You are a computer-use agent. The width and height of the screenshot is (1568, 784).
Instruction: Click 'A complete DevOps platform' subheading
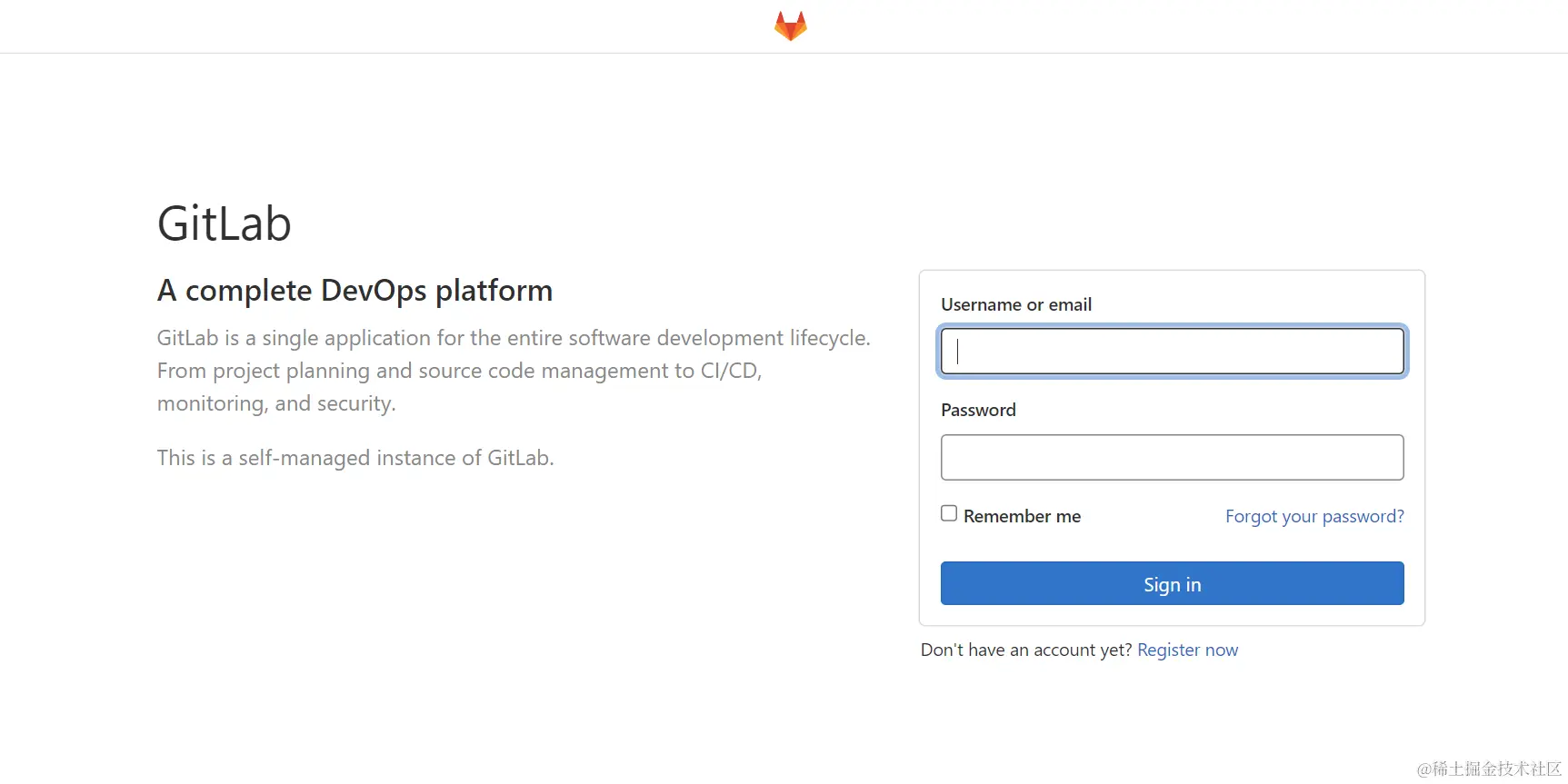[x=355, y=291]
